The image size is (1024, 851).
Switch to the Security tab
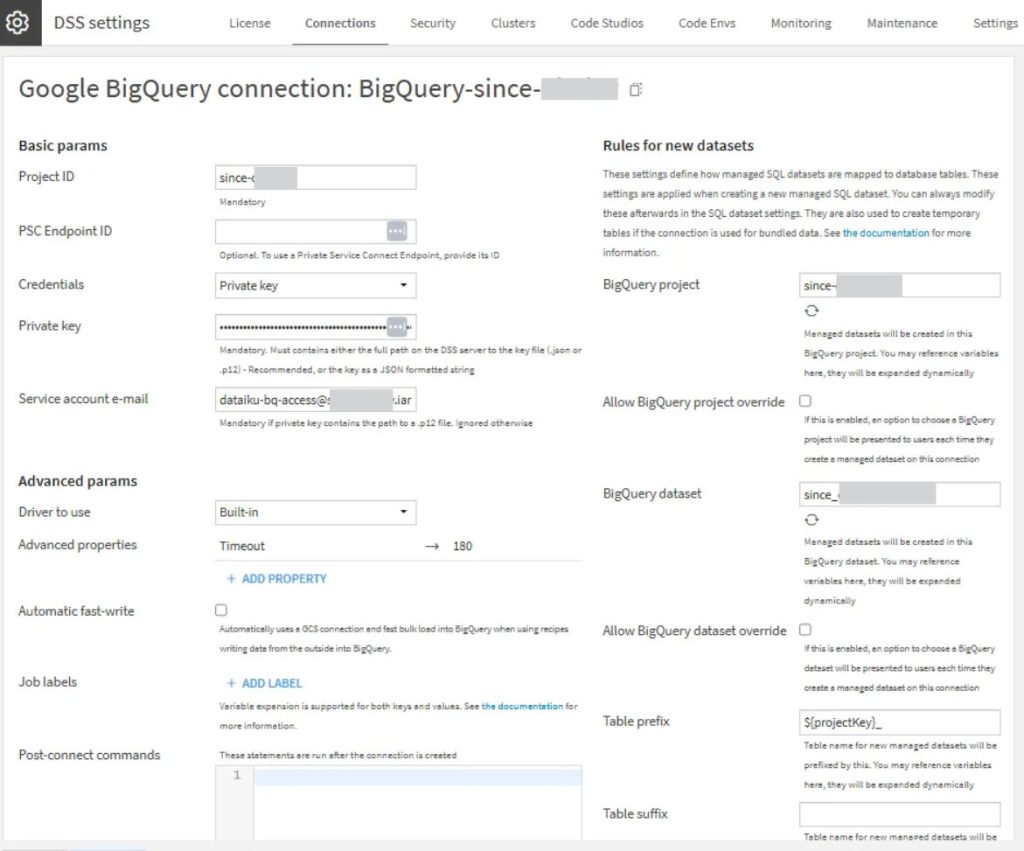tap(432, 23)
